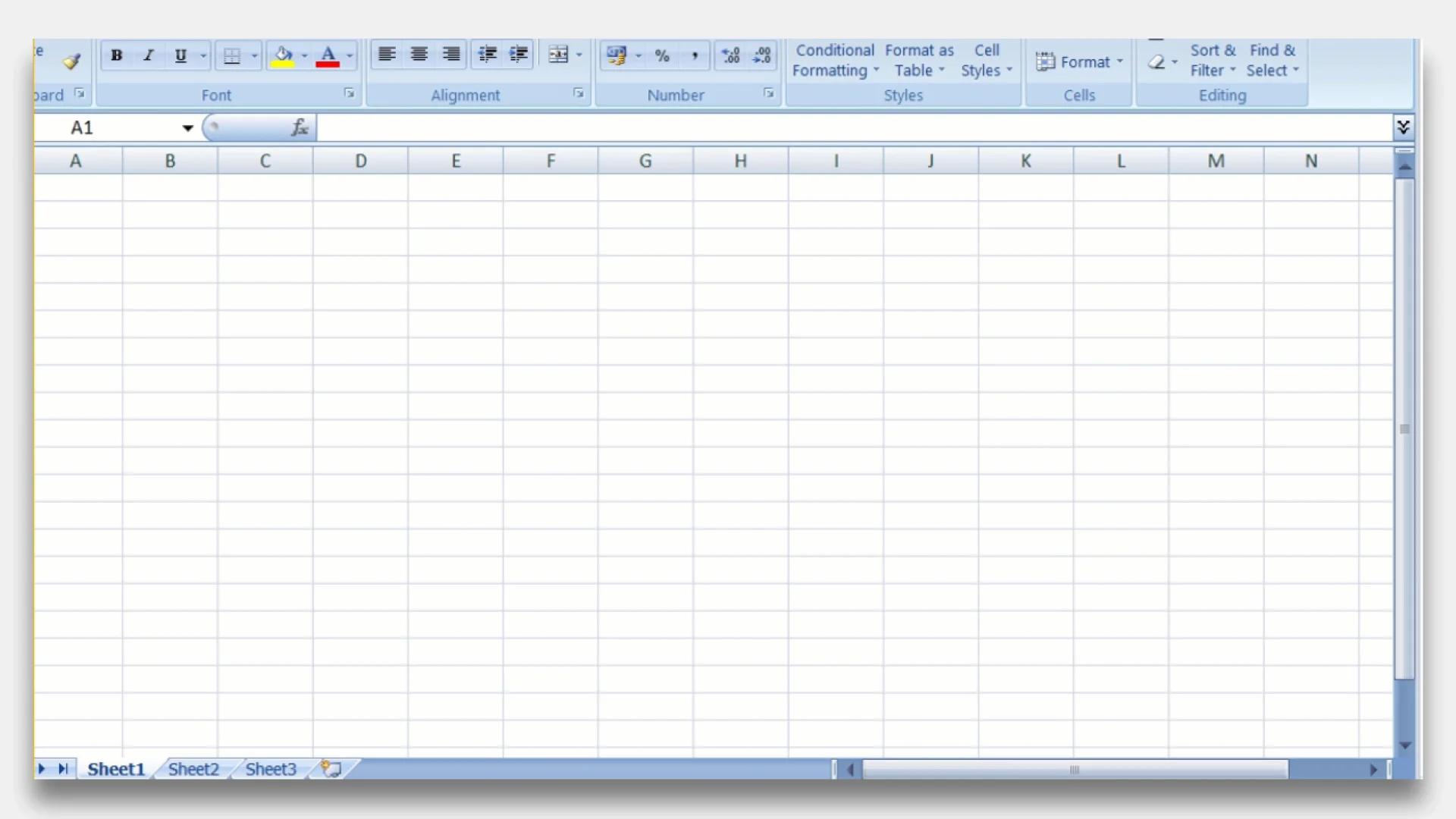1456x819 pixels.
Task: Center align the cell text
Action: pyautogui.click(x=419, y=55)
